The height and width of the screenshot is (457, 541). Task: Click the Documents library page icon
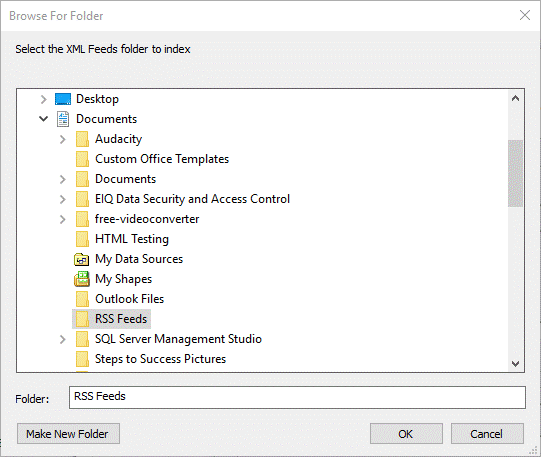(x=63, y=119)
